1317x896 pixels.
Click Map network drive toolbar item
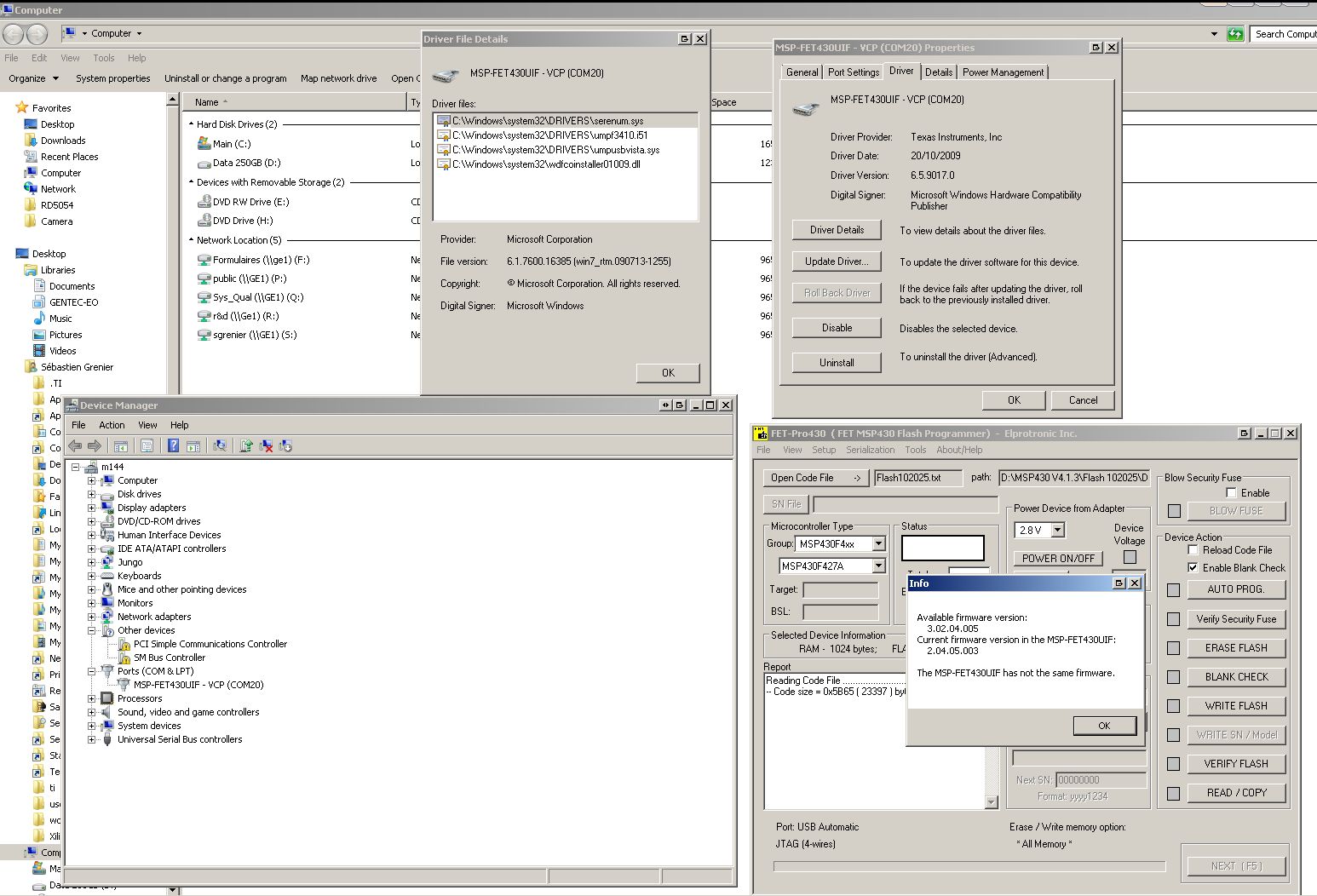[338, 78]
